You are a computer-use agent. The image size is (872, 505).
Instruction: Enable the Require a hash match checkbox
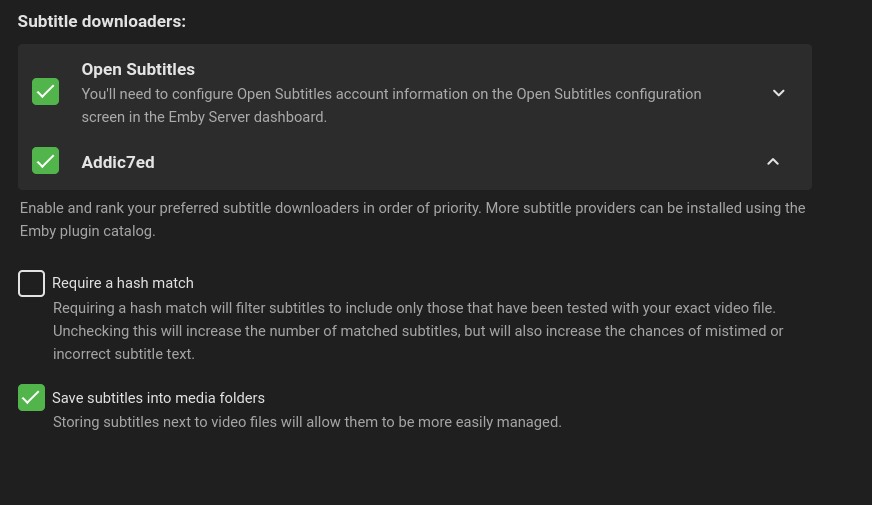tap(31, 283)
